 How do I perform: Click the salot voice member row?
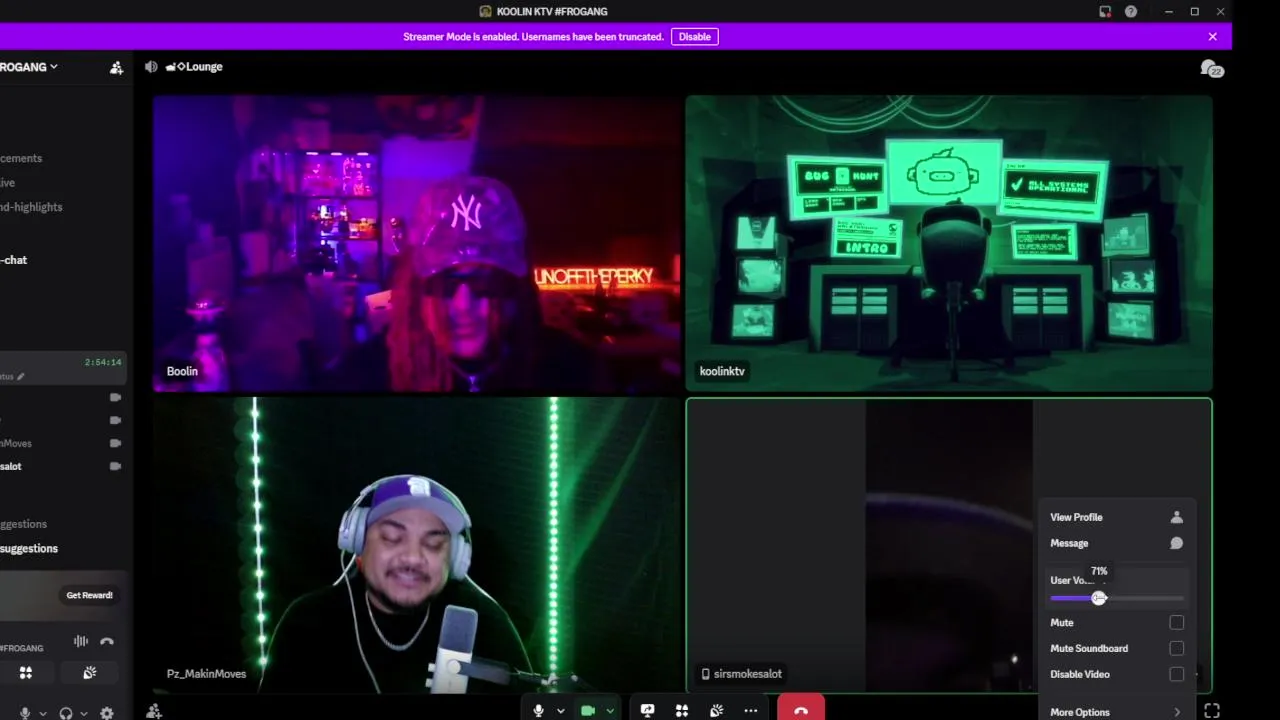coord(62,466)
